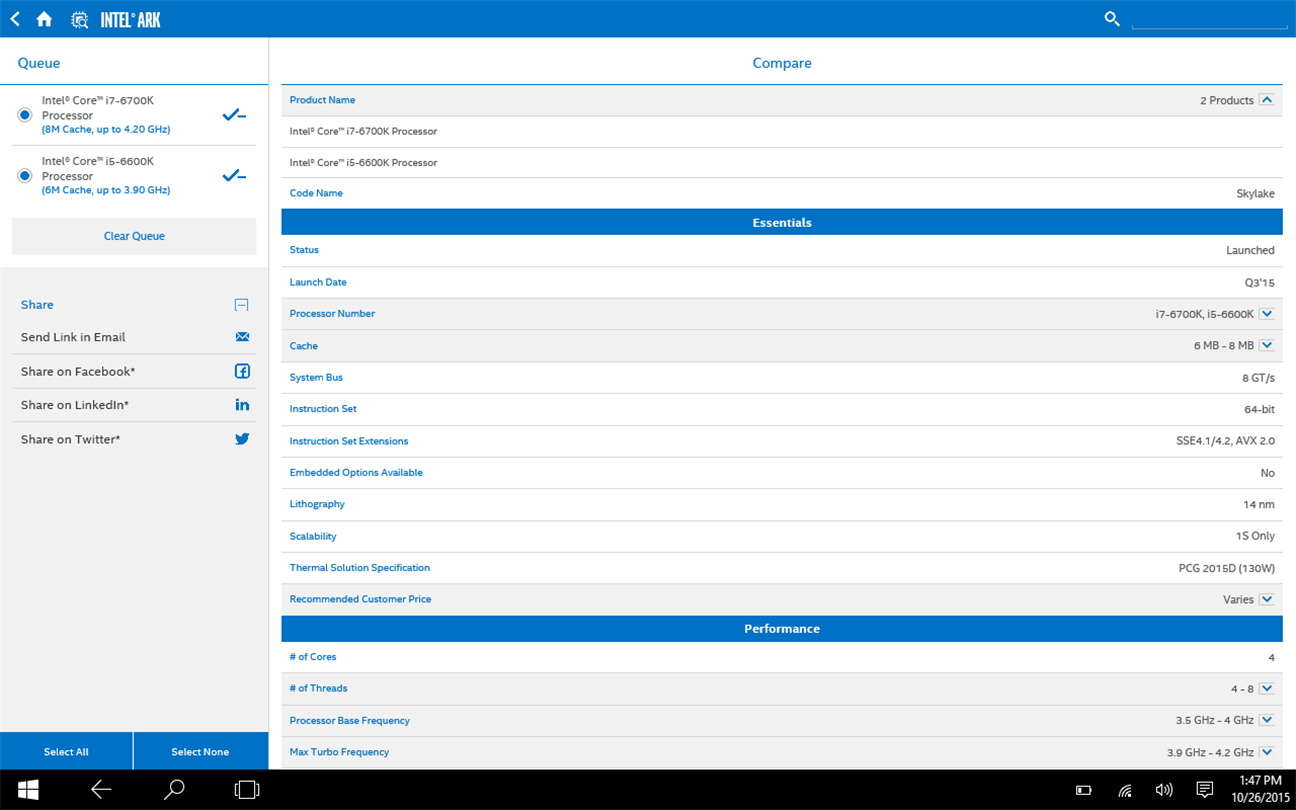
Task: Expand Processor Base Frequency dropdown
Action: coord(1266,720)
